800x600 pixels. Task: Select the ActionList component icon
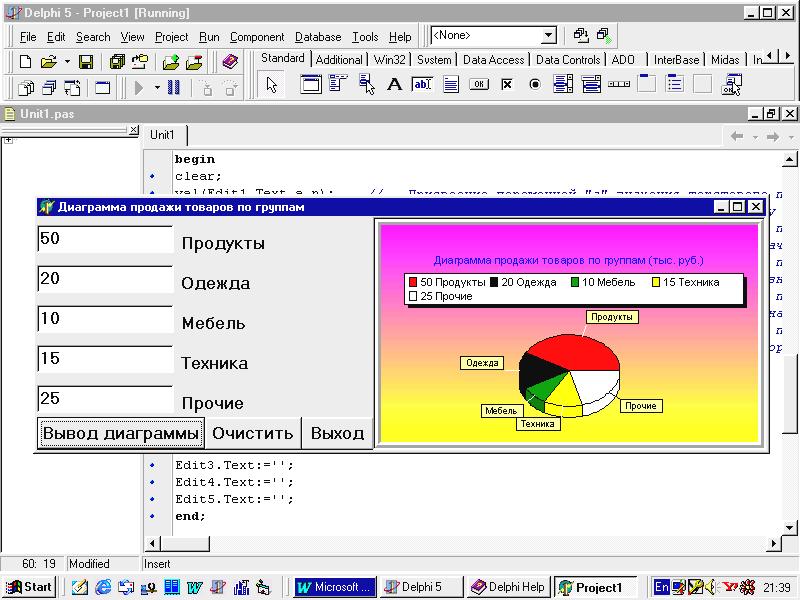pos(732,85)
